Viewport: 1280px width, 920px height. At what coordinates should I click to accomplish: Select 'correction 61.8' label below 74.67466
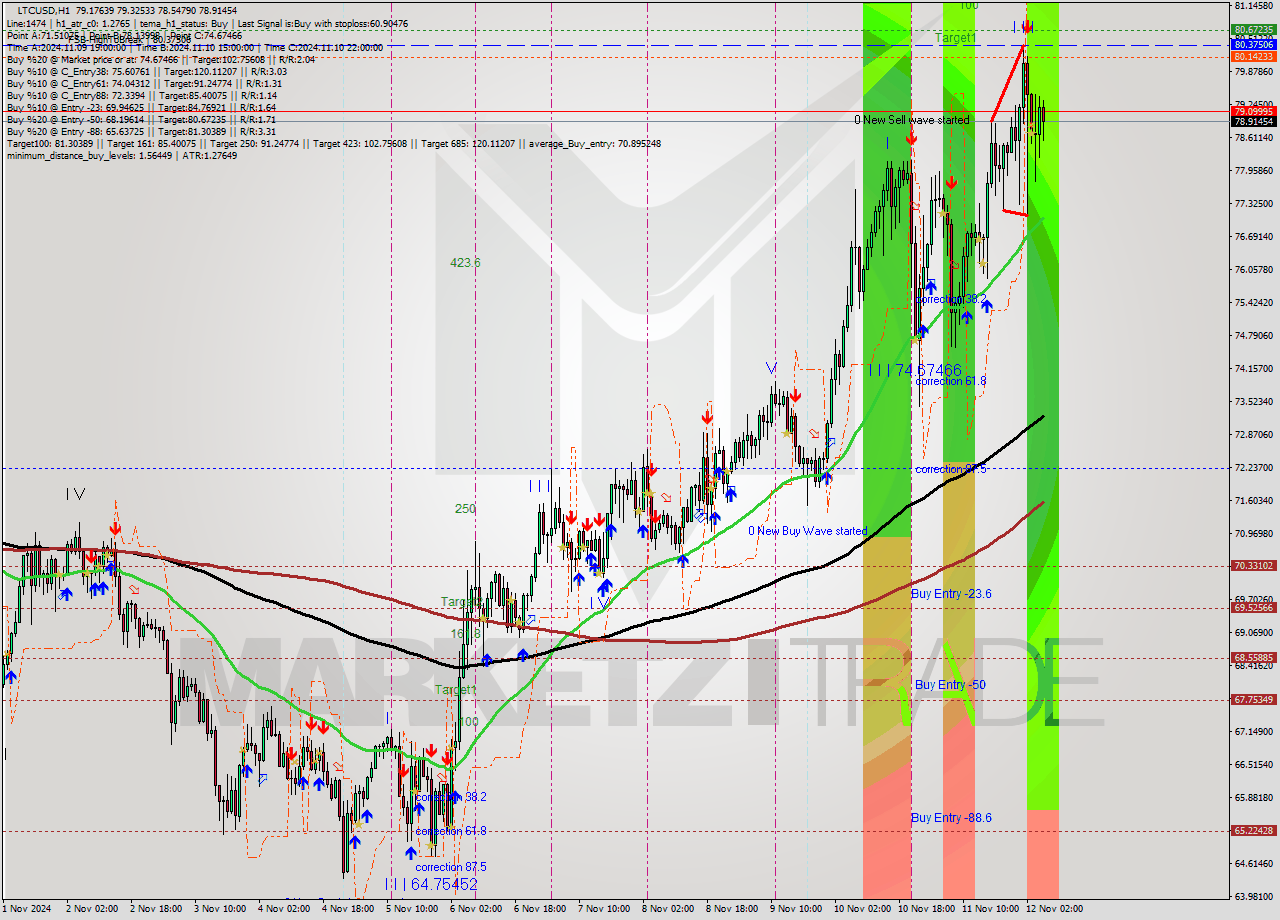951,381
